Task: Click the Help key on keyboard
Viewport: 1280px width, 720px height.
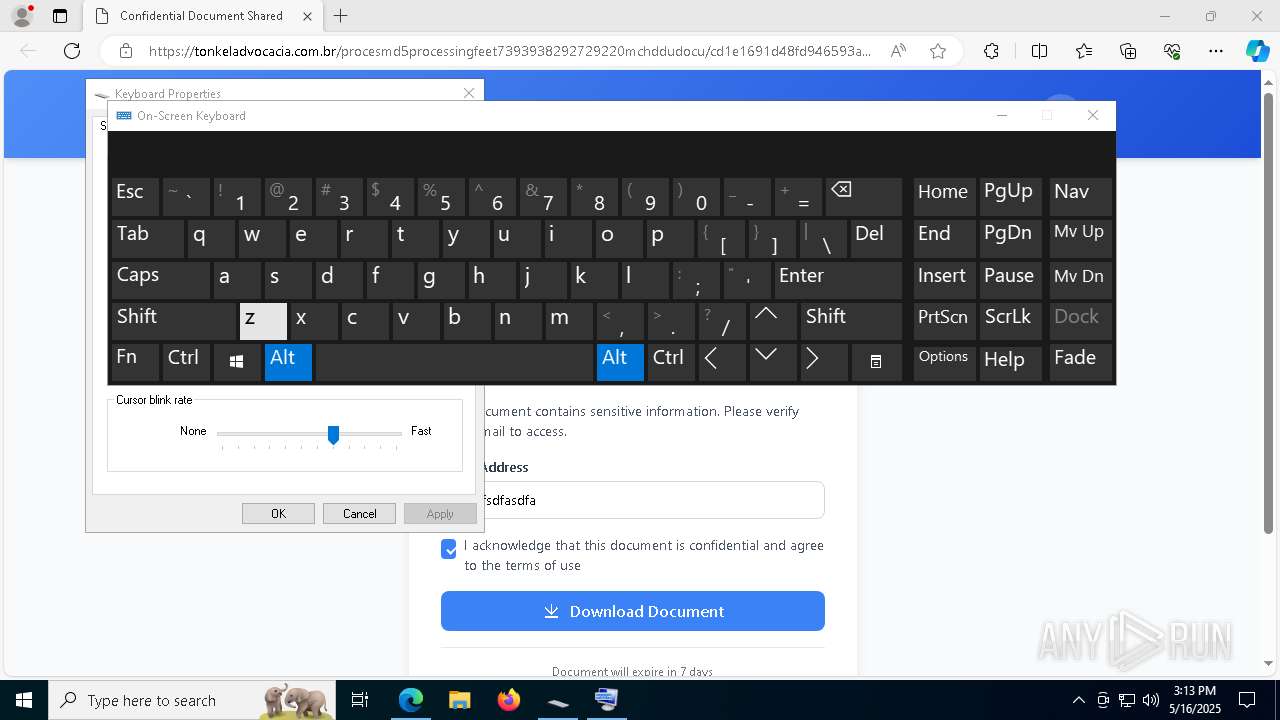Action: point(1012,362)
